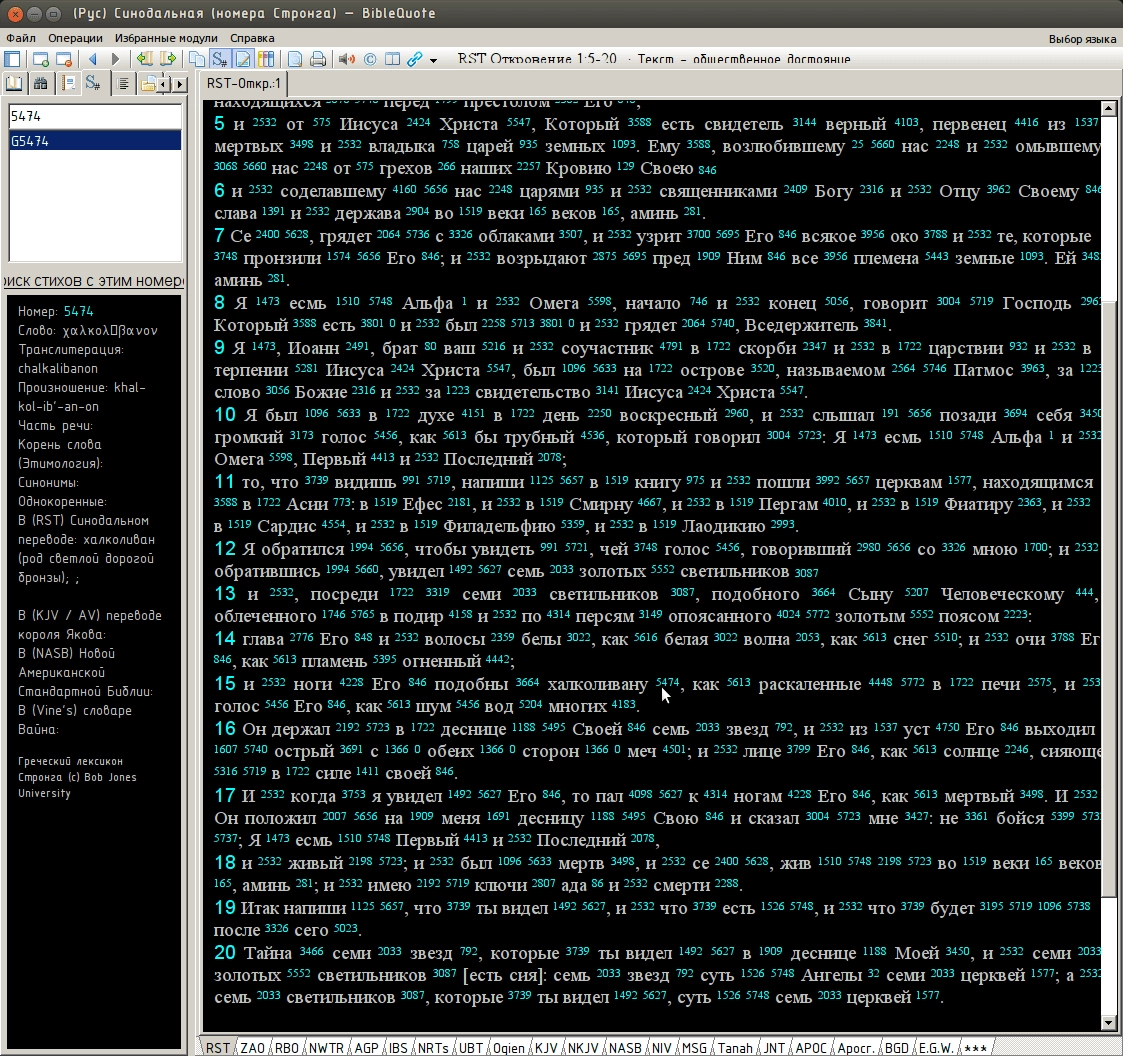Switch to the APOC module tab
1123x1056 pixels.
click(811, 1047)
